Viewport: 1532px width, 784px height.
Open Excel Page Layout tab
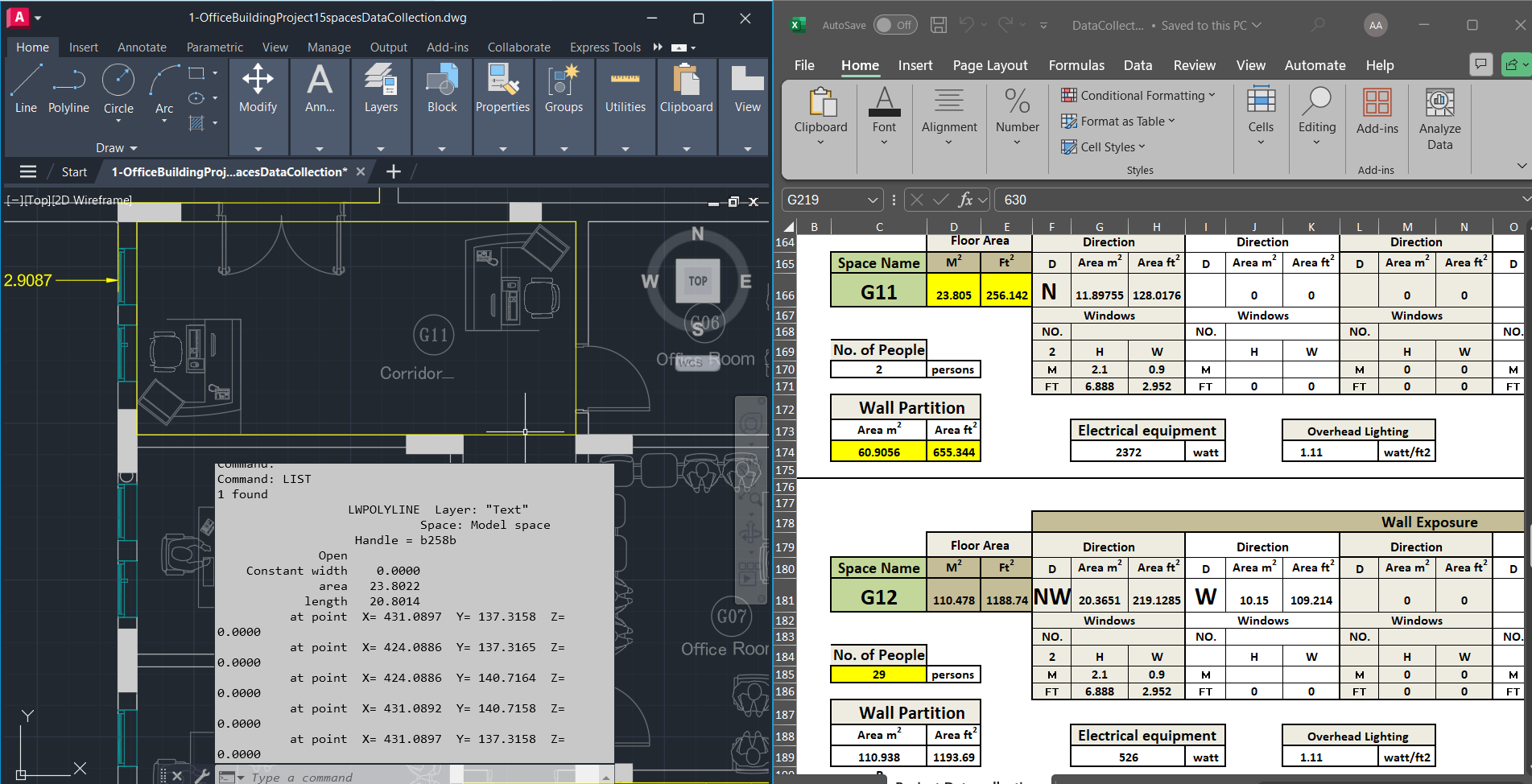coord(990,65)
